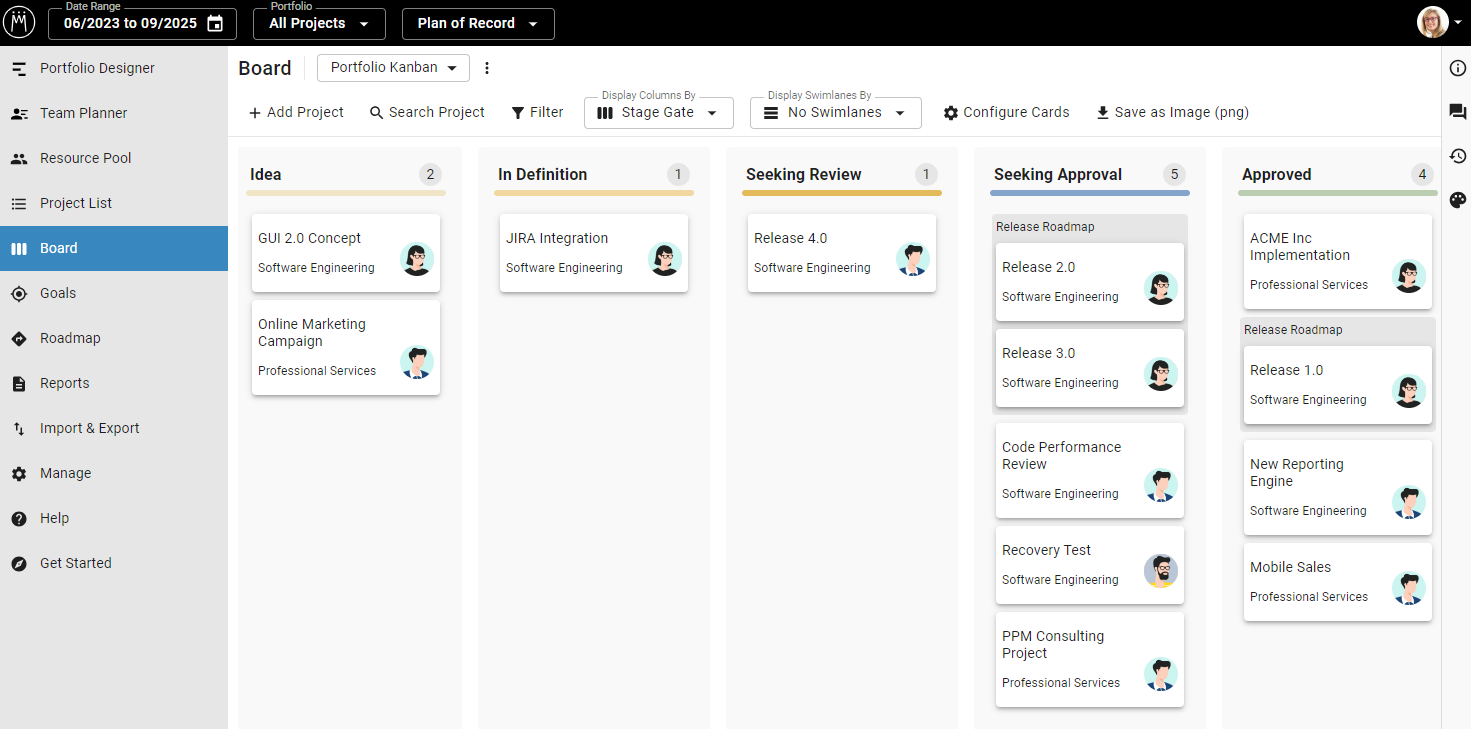Open the Portfolio dropdown showing All Projects
1471x729 pixels.
[318, 23]
